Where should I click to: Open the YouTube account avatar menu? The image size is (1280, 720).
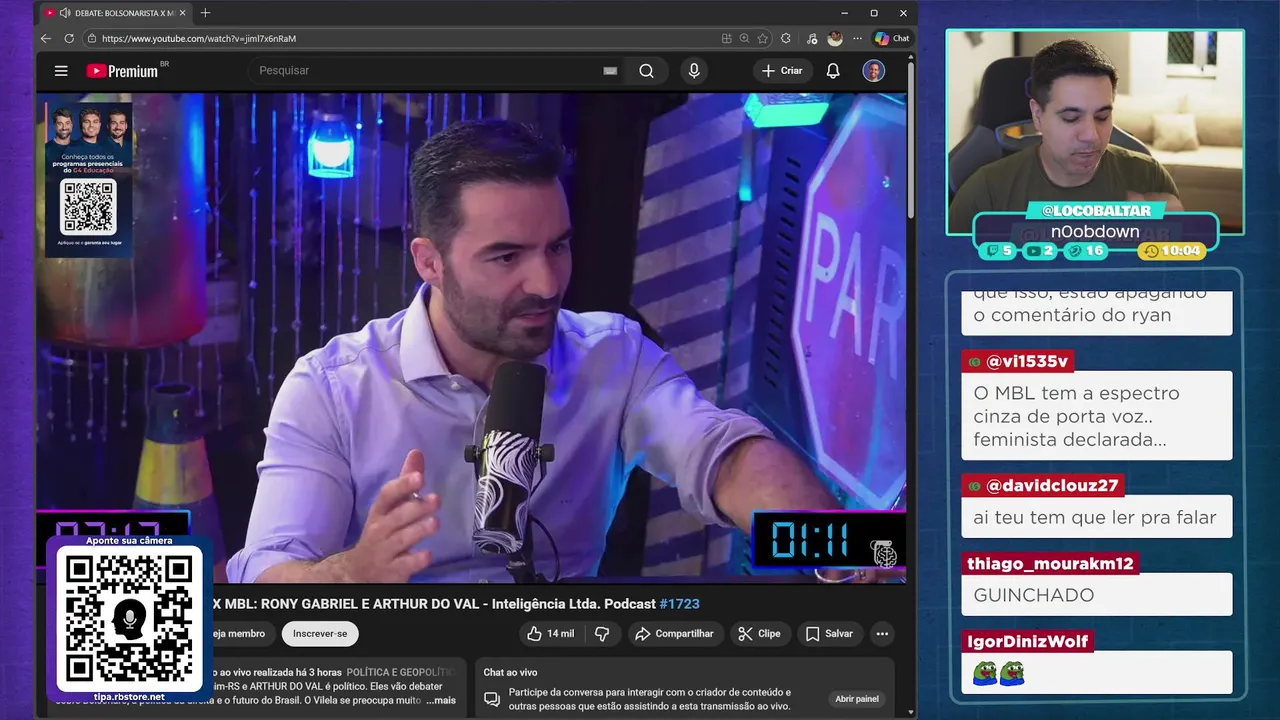[874, 71]
